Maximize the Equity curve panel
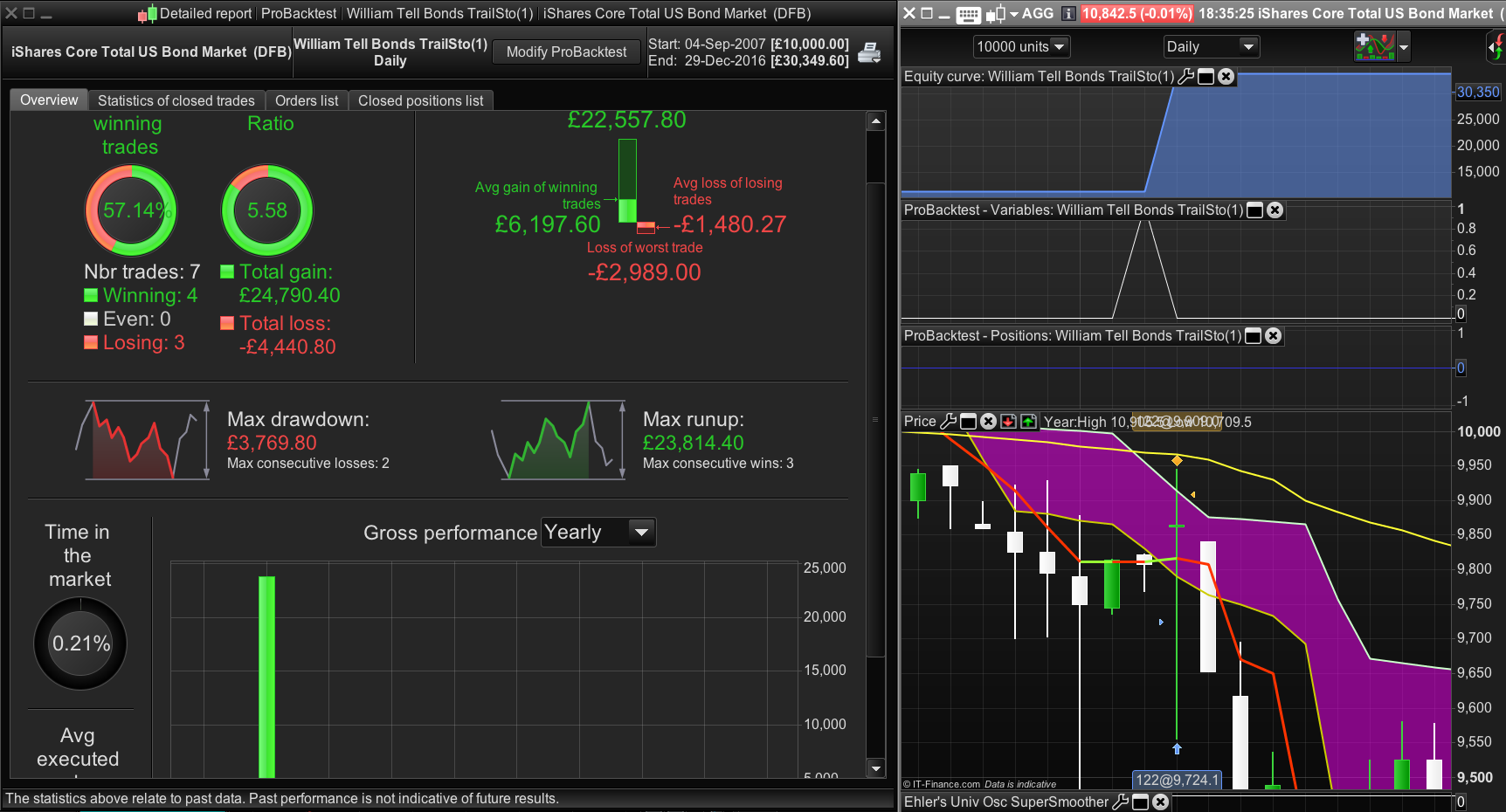Viewport: 1506px width, 812px height. [1206, 77]
